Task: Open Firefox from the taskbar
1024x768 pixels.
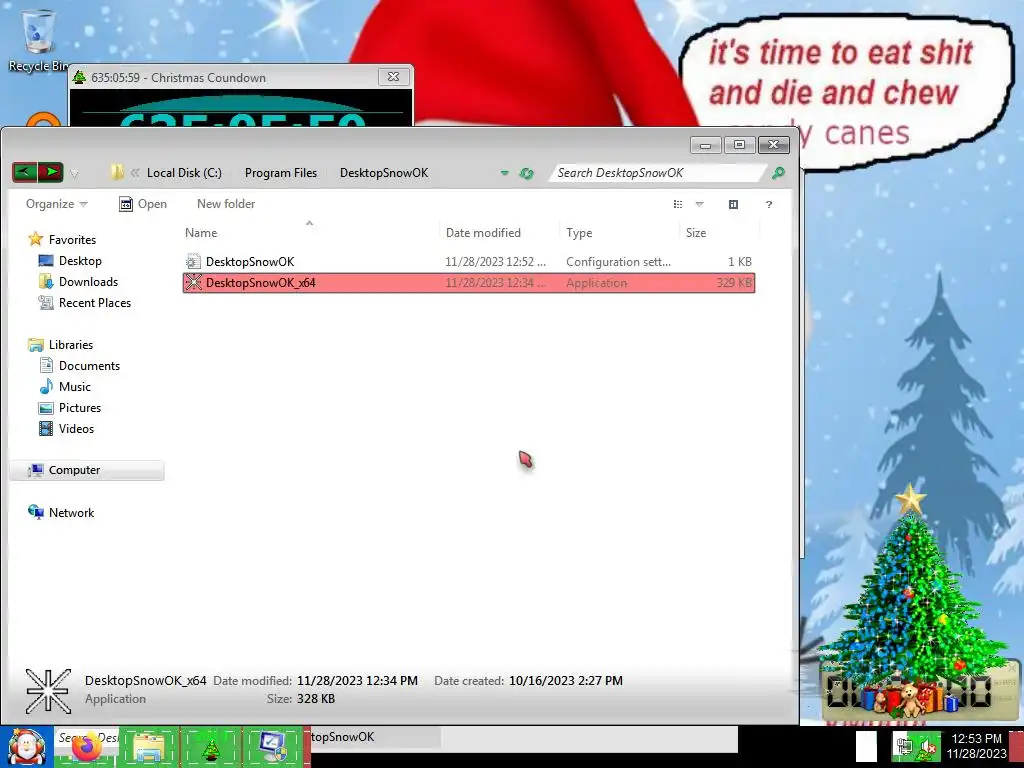Action: click(x=87, y=747)
